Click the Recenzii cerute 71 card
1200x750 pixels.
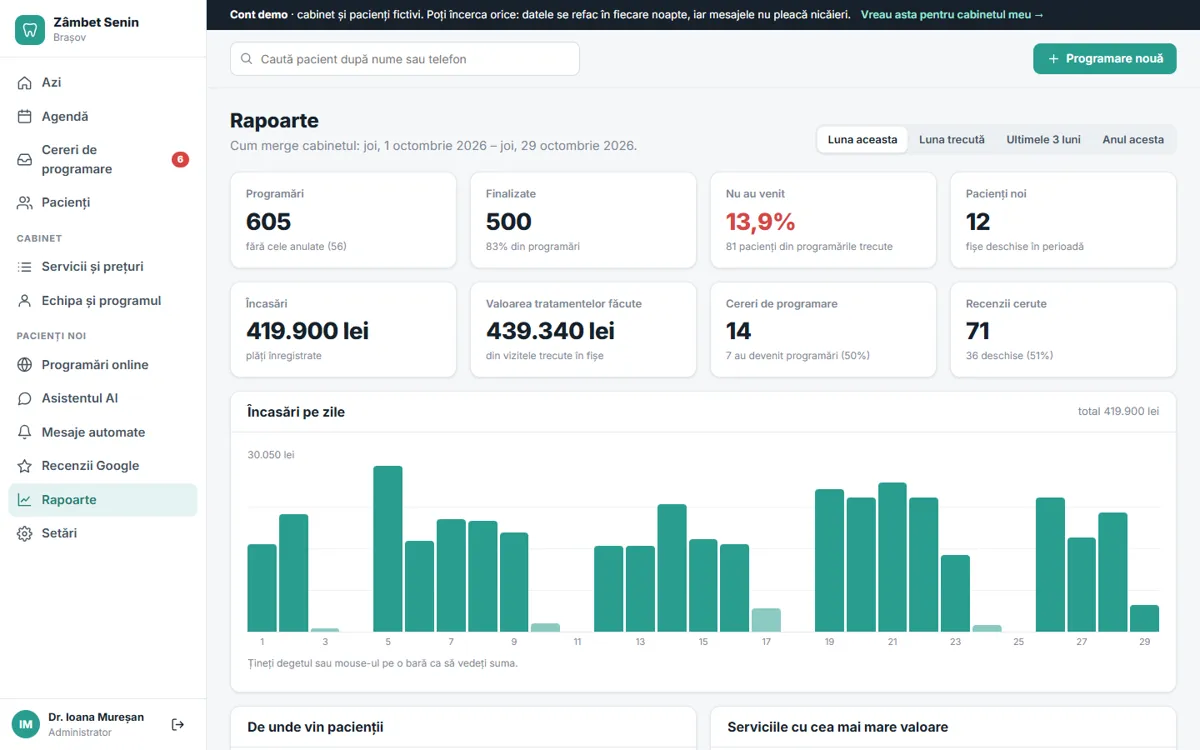point(1063,330)
